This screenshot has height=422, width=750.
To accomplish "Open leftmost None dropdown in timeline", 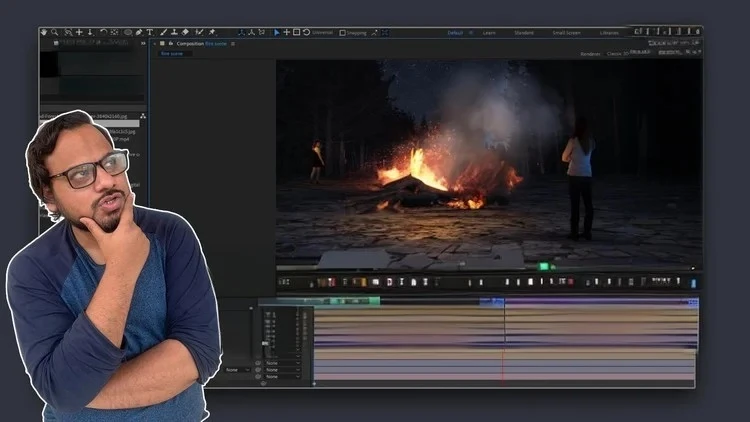I will click(x=236, y=370).
